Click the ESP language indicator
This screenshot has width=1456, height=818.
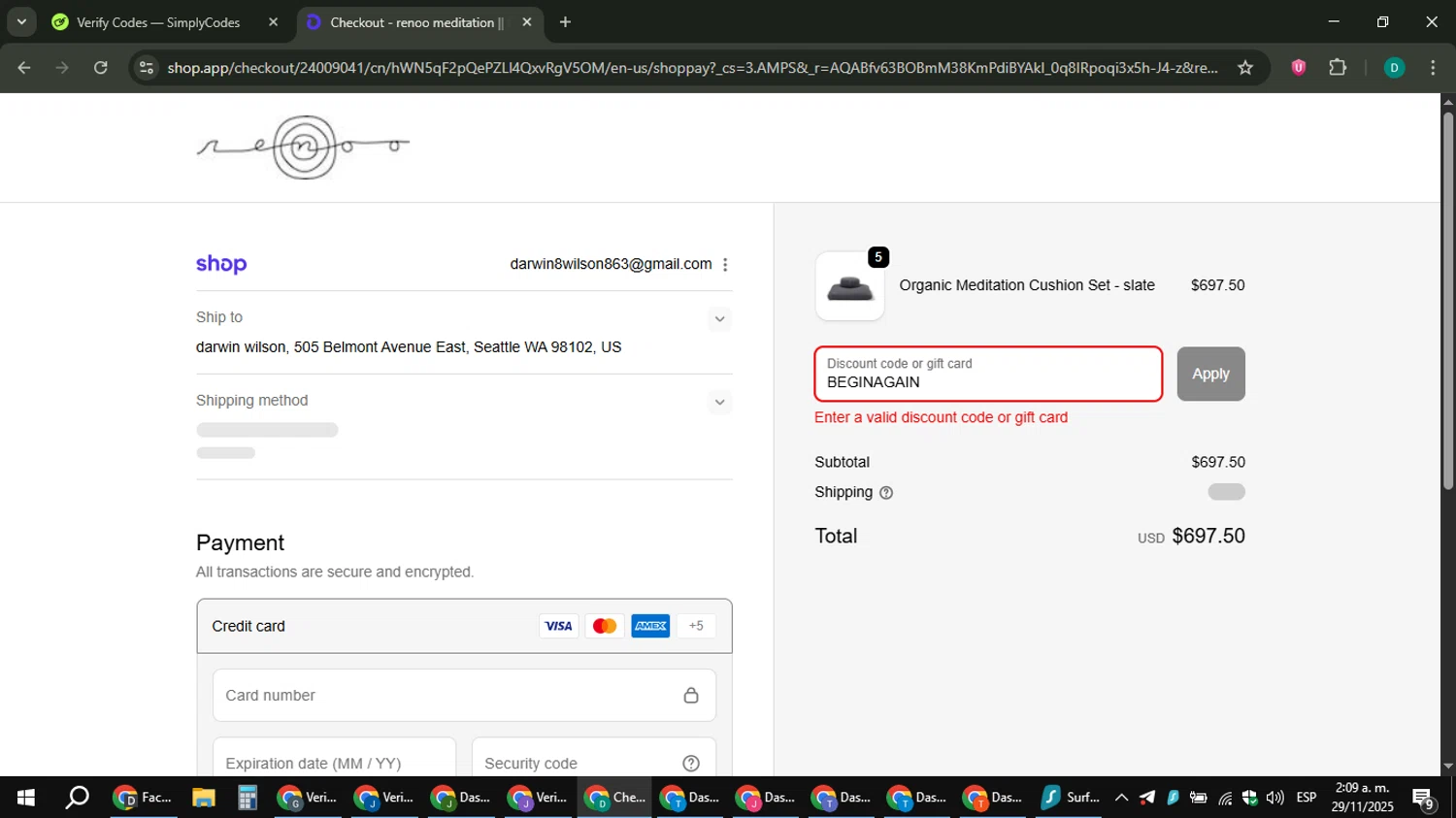point(1307,798)
